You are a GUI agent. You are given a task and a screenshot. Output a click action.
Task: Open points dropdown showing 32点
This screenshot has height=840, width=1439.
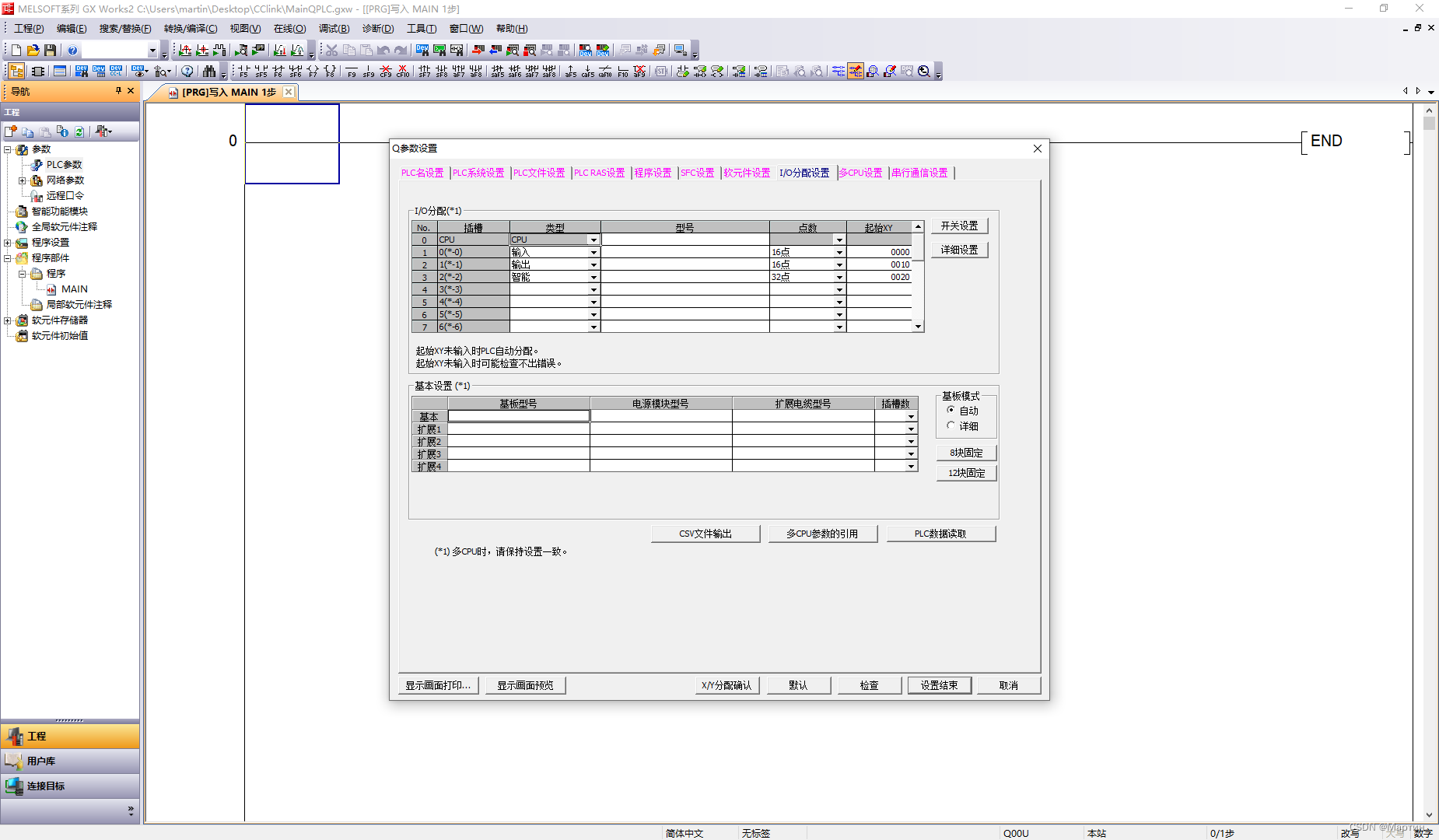pos(839,277)
